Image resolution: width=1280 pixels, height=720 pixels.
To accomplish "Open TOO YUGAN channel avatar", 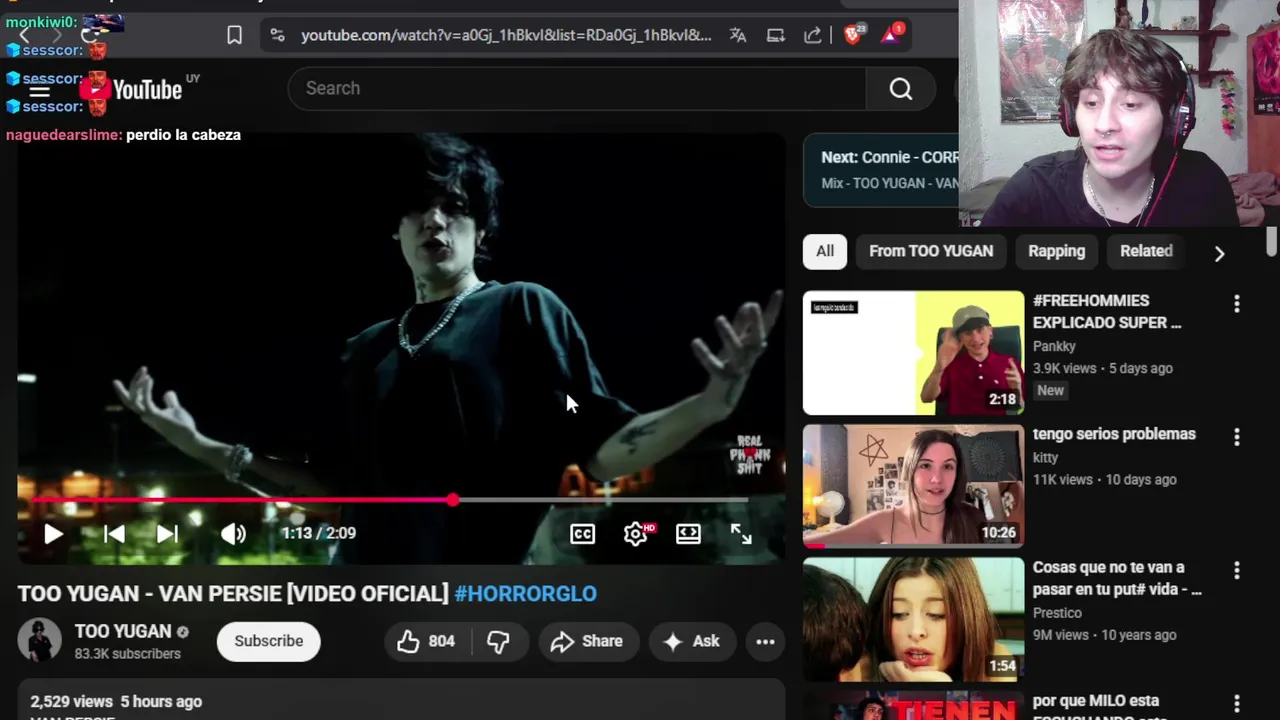I will pyautogui.click(x=39, y=641).
